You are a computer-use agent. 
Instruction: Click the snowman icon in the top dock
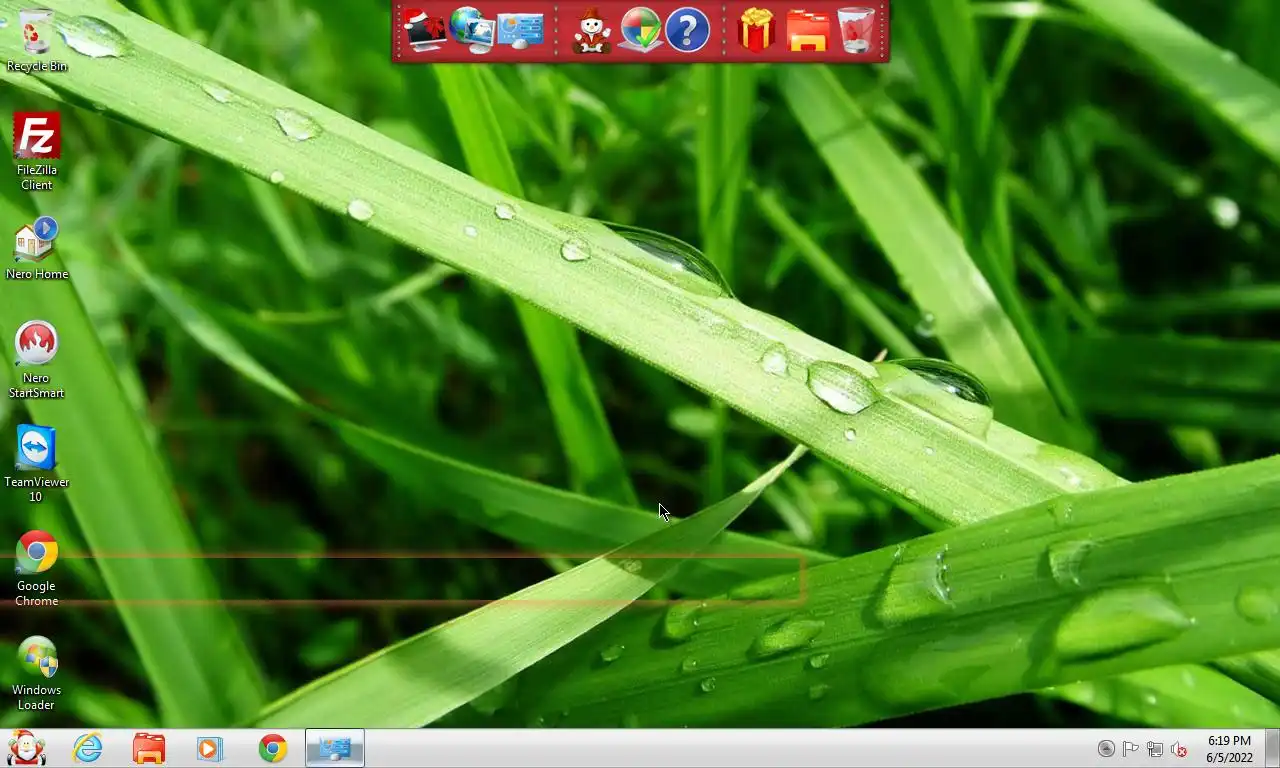click(592, 30)
